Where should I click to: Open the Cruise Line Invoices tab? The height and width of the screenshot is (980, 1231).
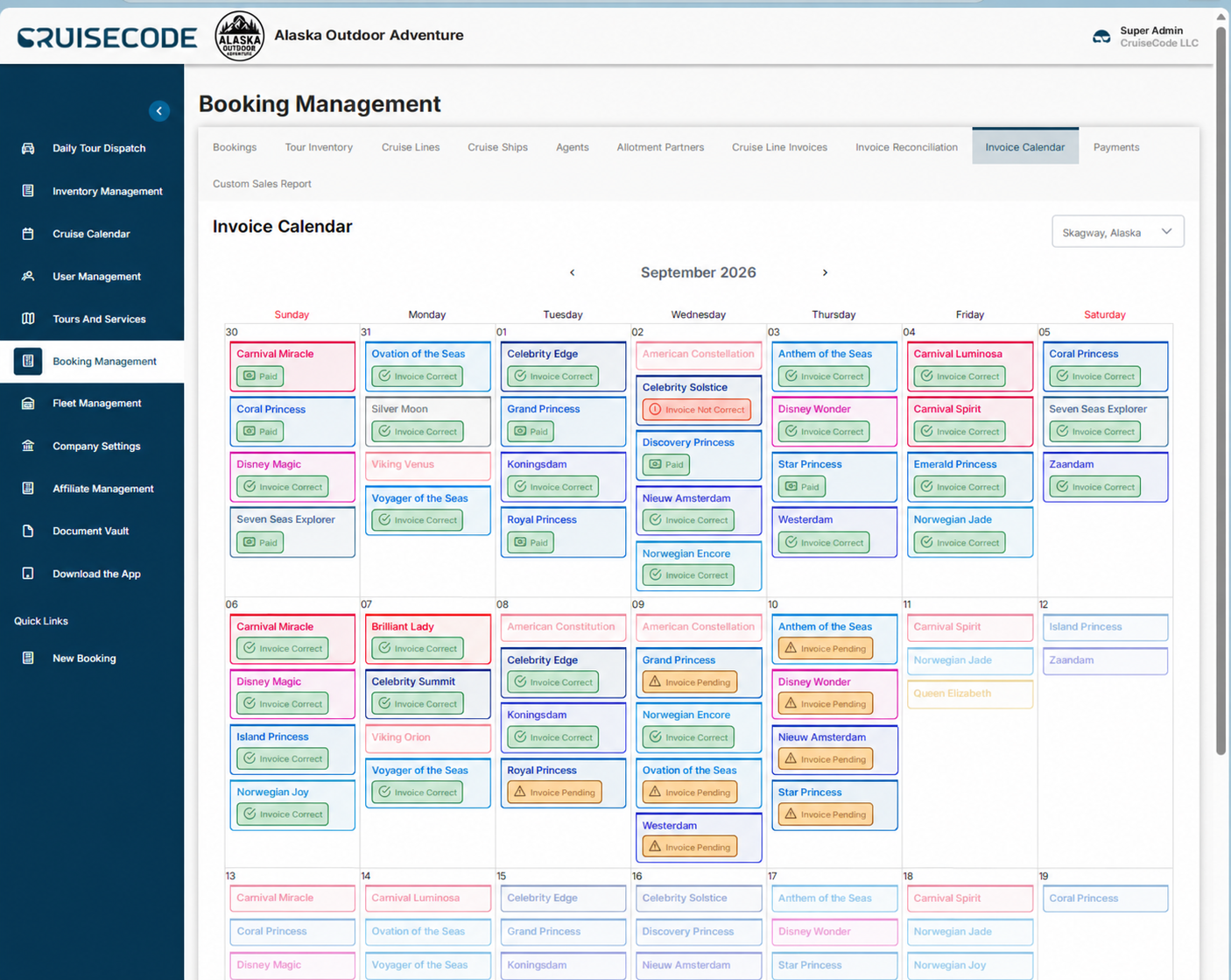click(779, 147)
